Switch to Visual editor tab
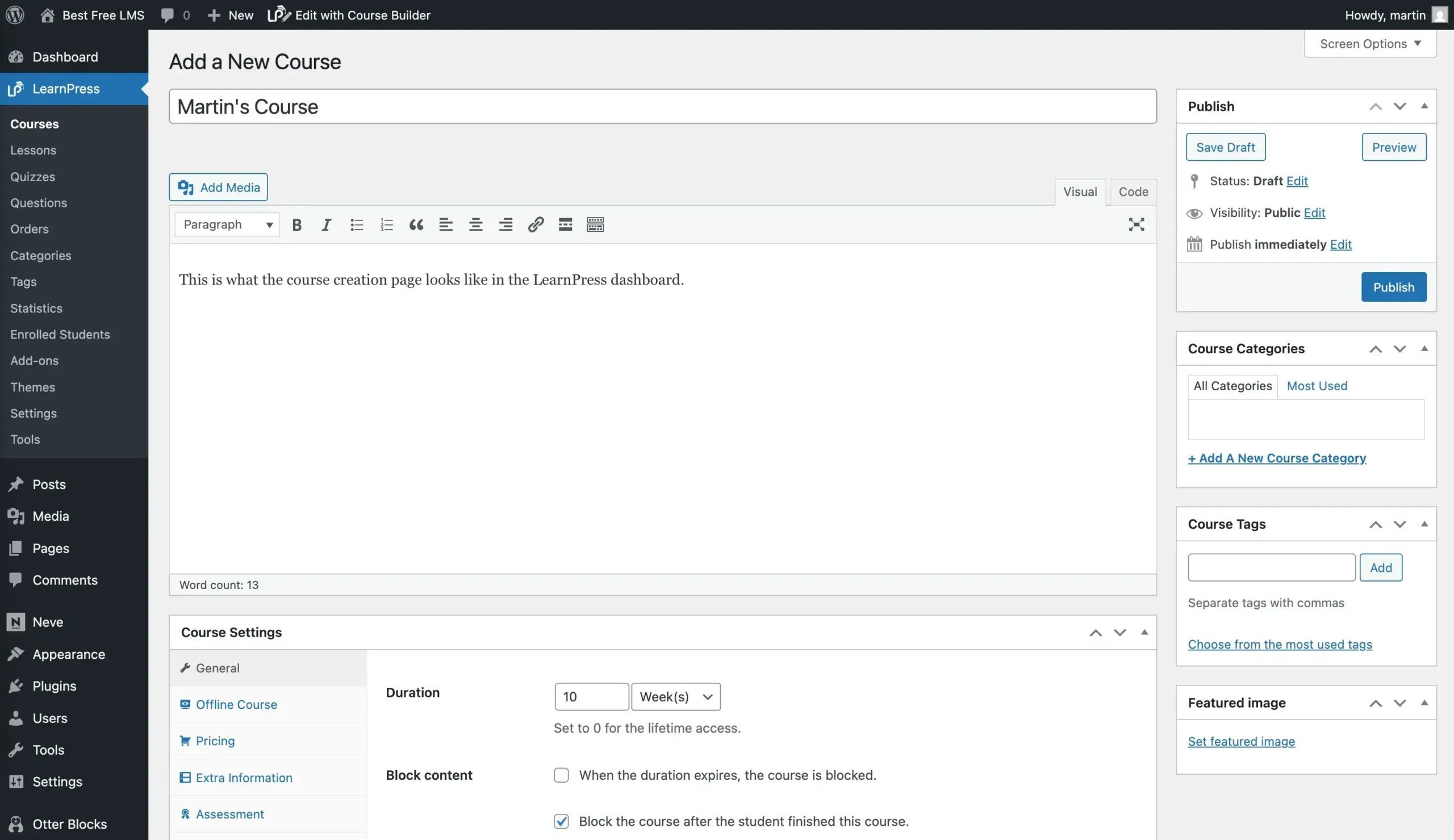The height and width of the screenshot is (840, 1454). [1080, 191]
